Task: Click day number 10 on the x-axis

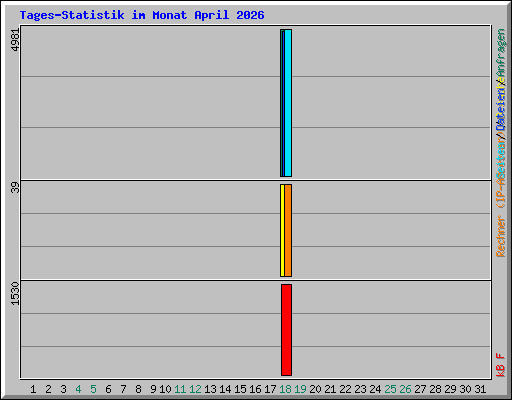Action: [x=165, y=389]
